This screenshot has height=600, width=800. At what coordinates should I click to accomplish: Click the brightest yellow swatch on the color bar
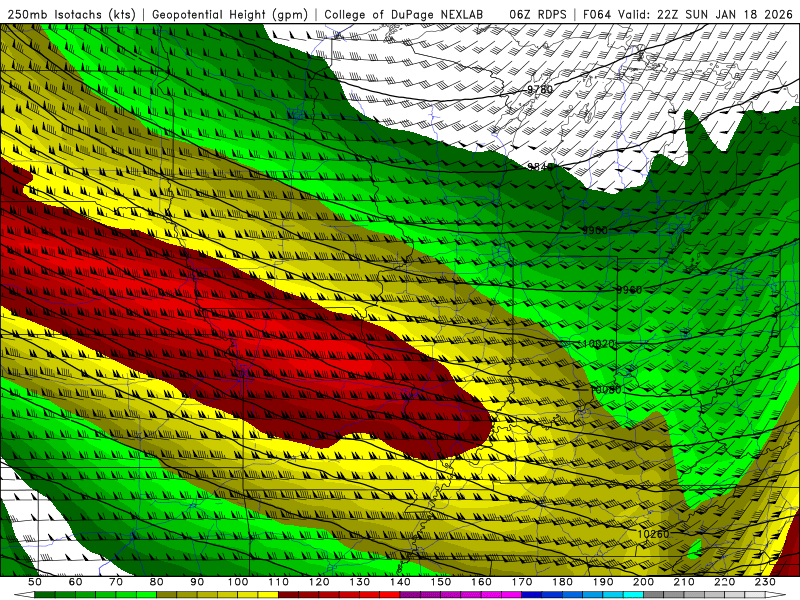(268, 594)
